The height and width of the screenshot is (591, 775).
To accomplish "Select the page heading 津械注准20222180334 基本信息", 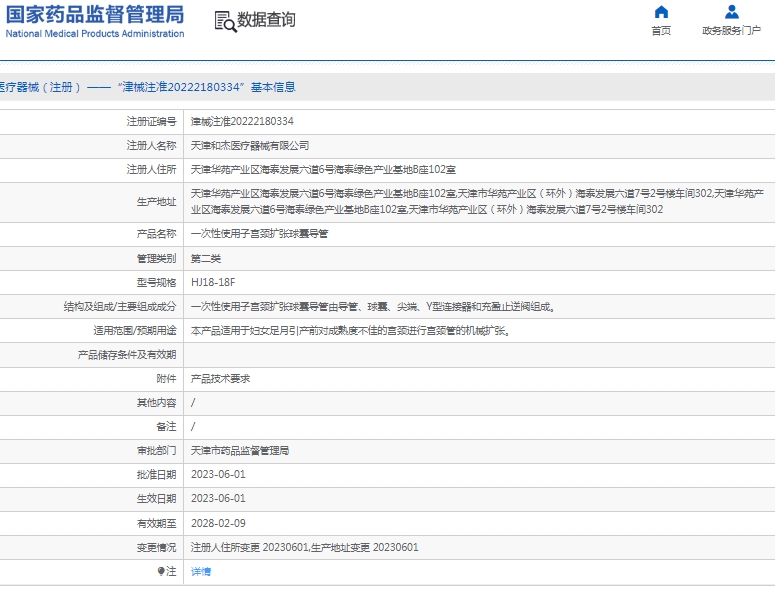I will point(147,87).
